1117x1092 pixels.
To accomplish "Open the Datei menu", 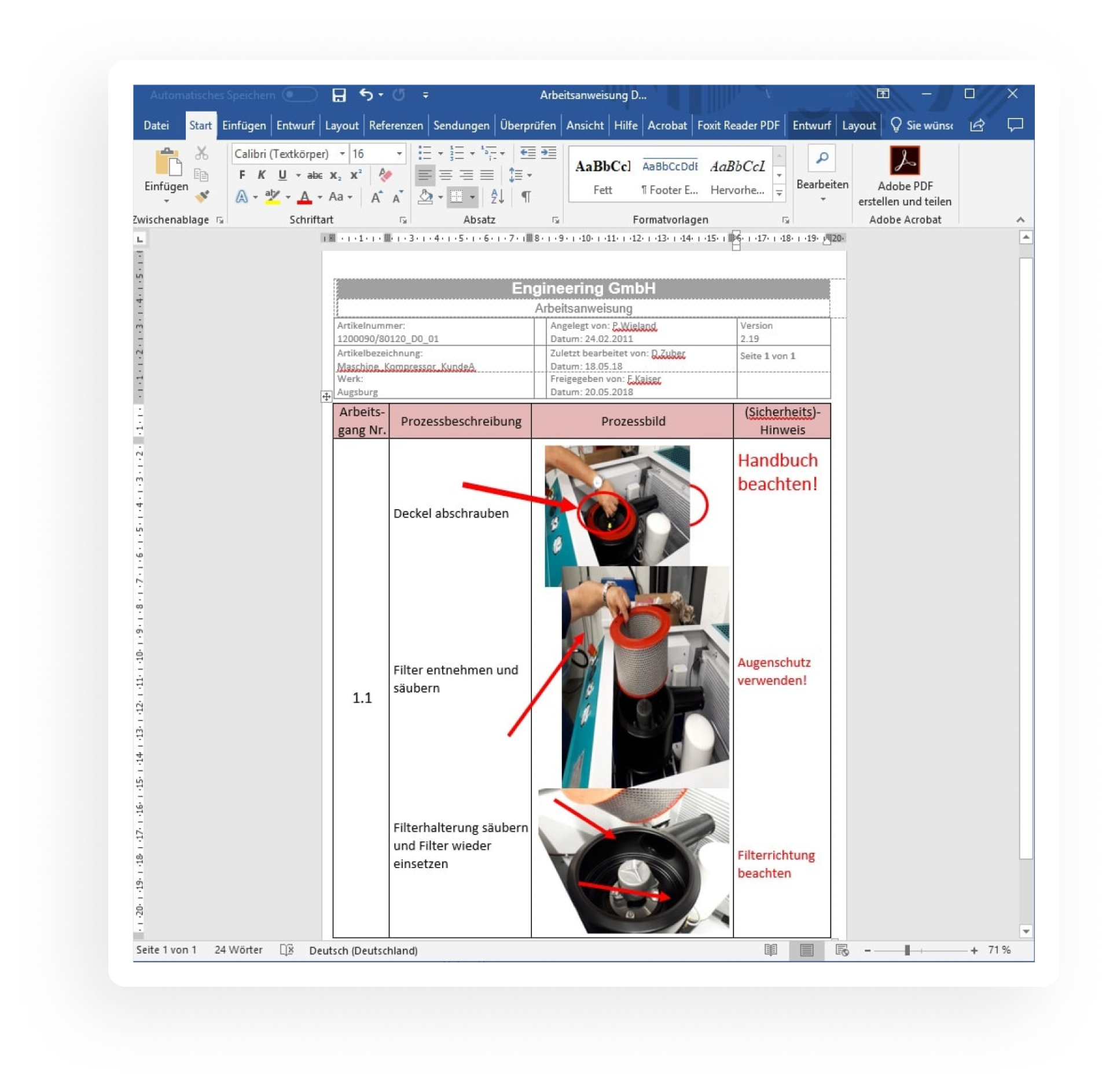I will pyautogui.click(x=156, y=125).
